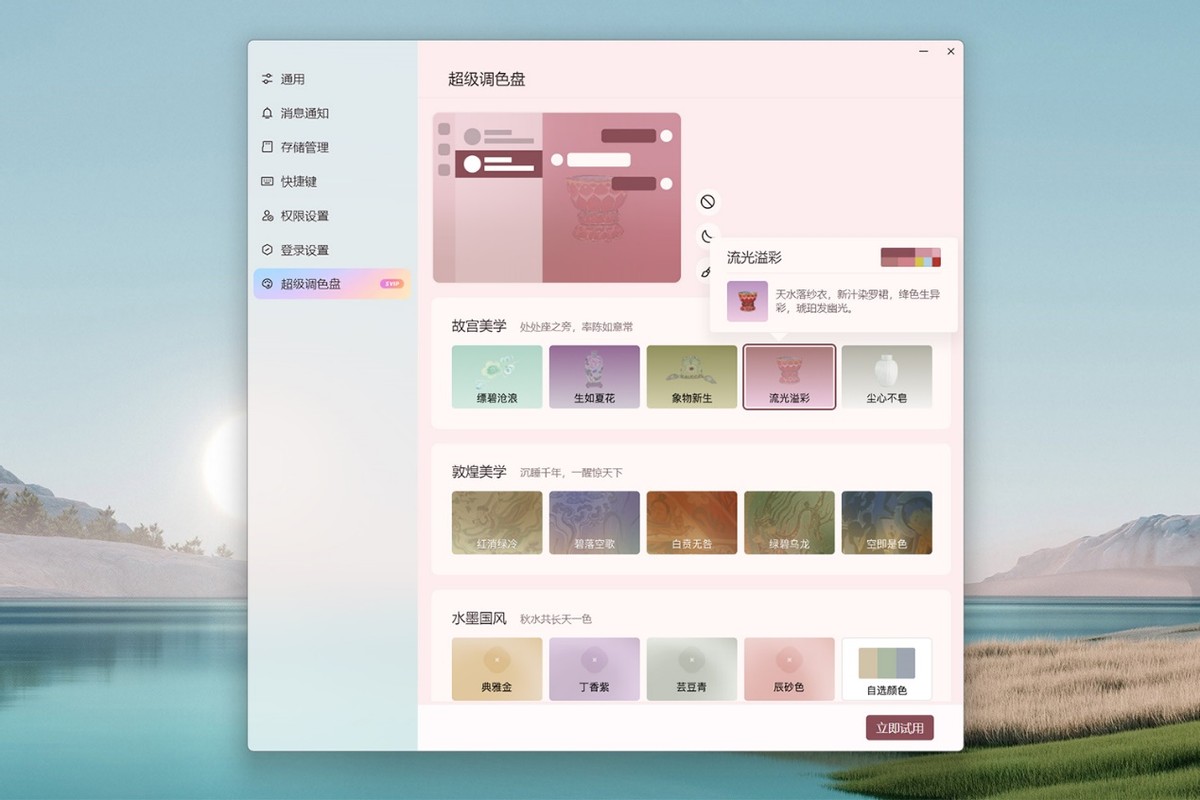This screenshot has height=800, width=1200.
Task: Click the 超级调色盘 palette icon in sidebar
Action: tap(269, 284)
